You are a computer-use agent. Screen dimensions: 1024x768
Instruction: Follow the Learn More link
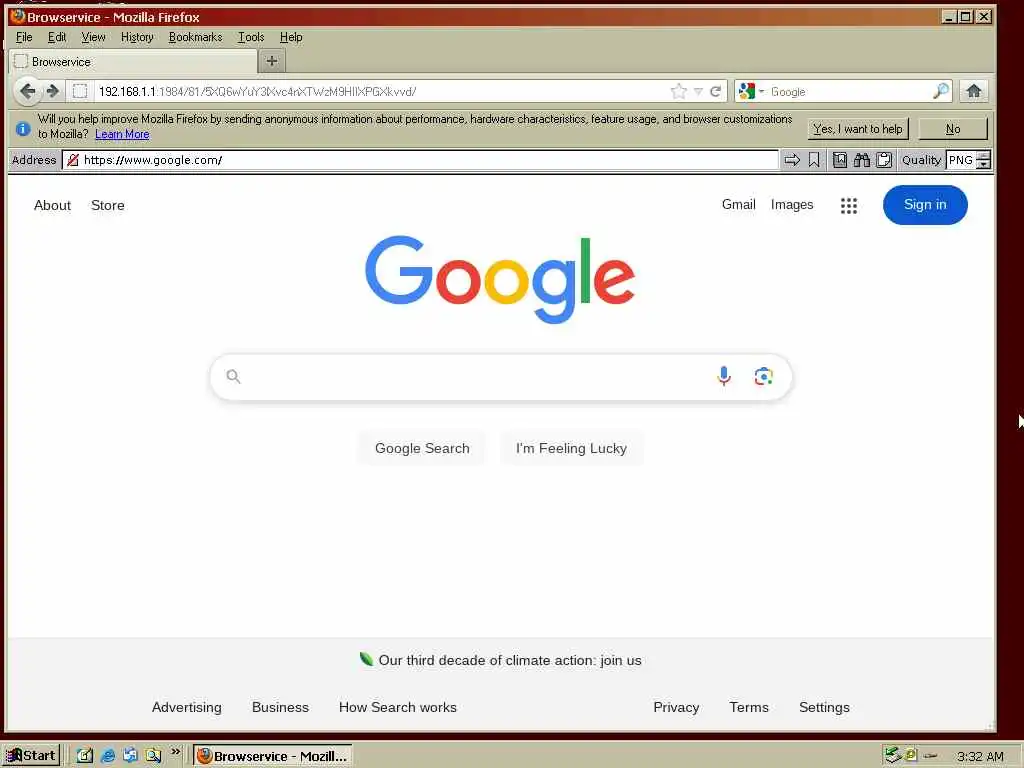(x=122, y=135)
